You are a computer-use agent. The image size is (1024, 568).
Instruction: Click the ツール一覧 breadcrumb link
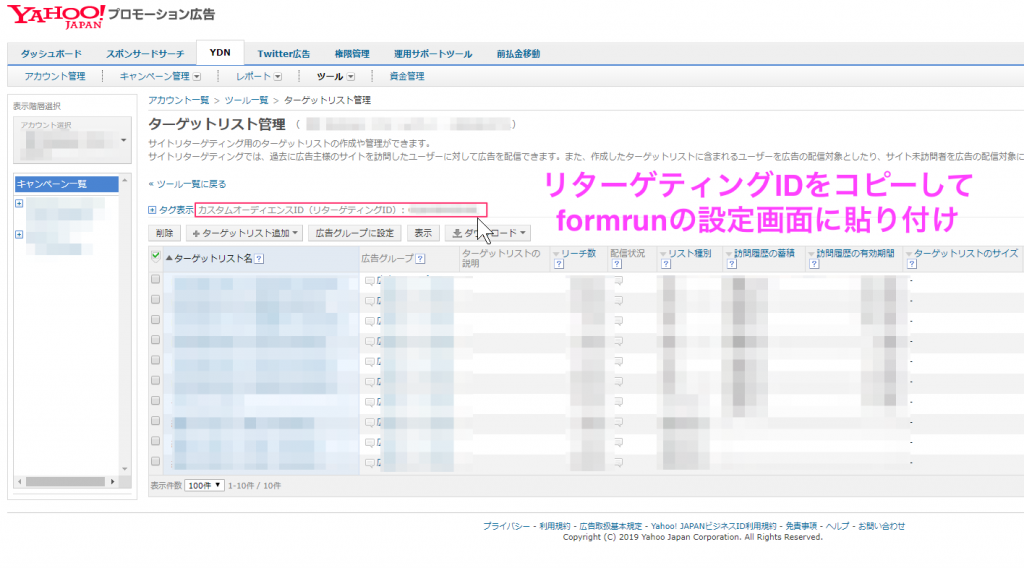click(246, 100)
